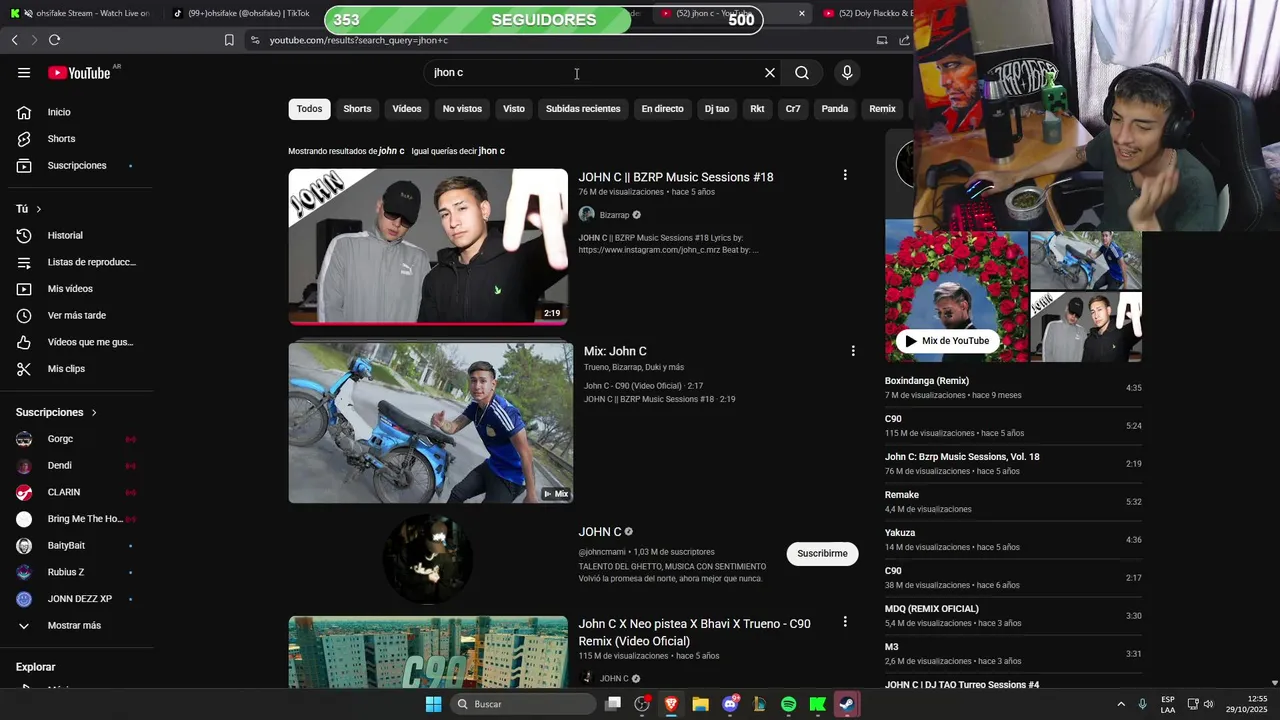1280x720 pixels.
Task: Select the Dj tao filter chip
Action: (x=717, y=109)
